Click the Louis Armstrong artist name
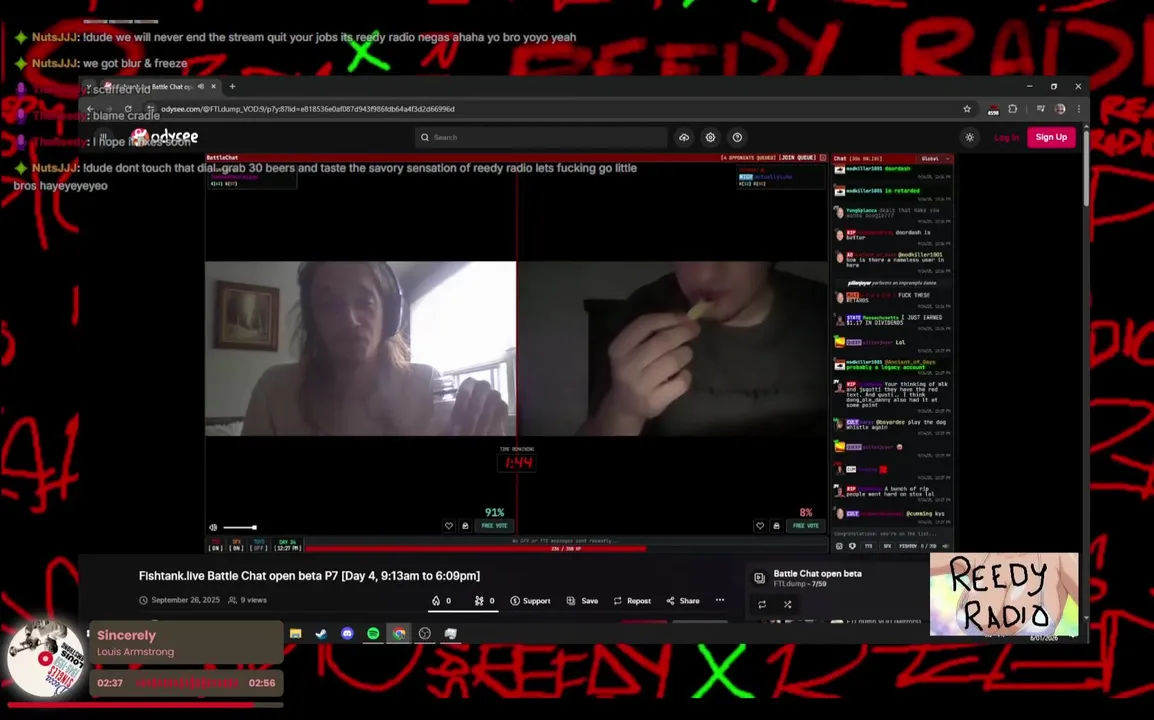The image size is (1154, 720). pyautogui.click(x=135, y=652)
